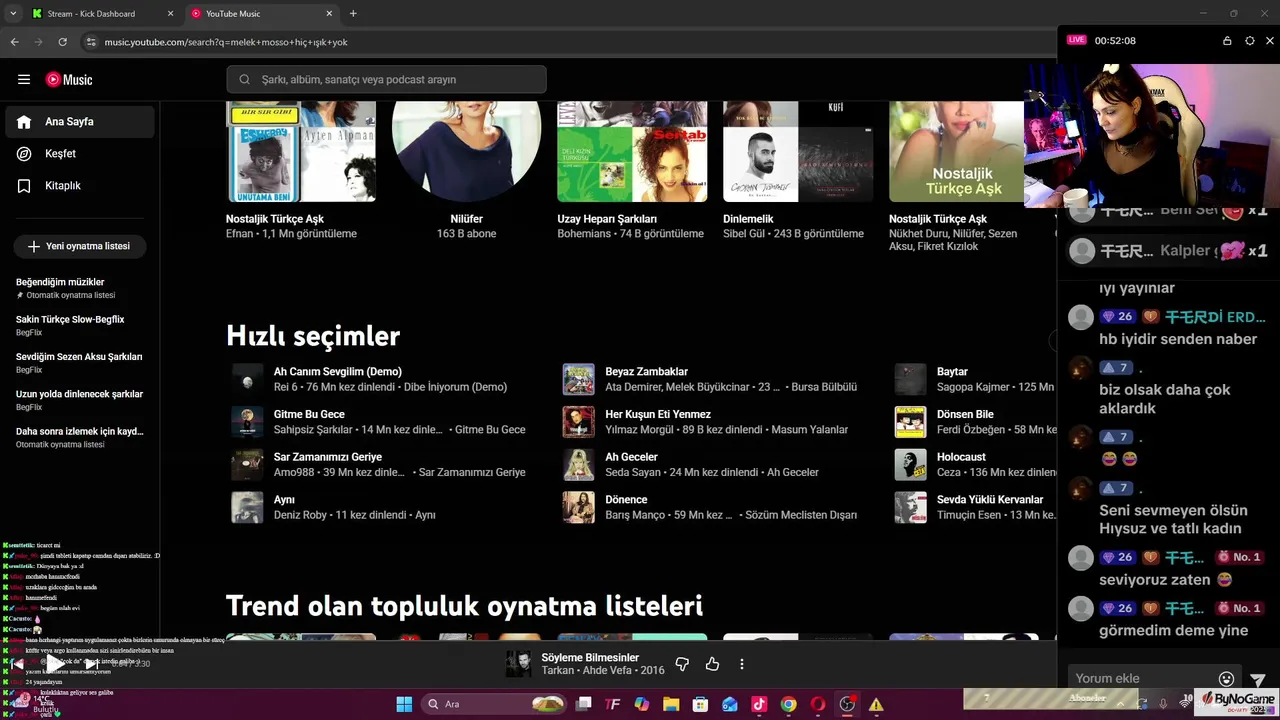1280x720 pixels.
Task: Open Daha sonra izlemek için playlist
Action: (80, 437)
